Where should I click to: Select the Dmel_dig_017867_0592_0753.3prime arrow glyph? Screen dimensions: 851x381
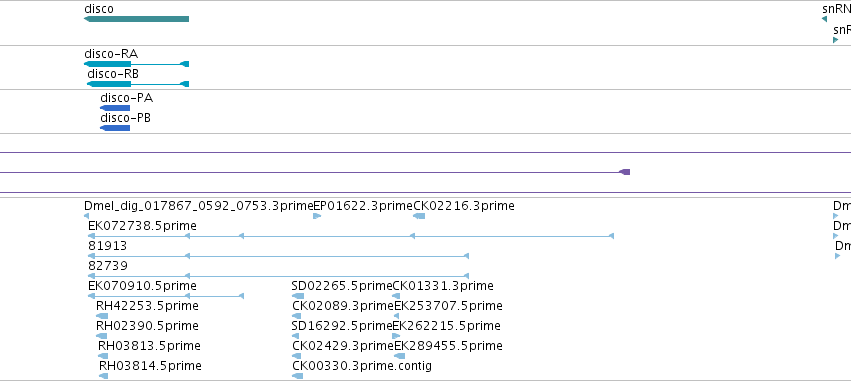point(86,216)
